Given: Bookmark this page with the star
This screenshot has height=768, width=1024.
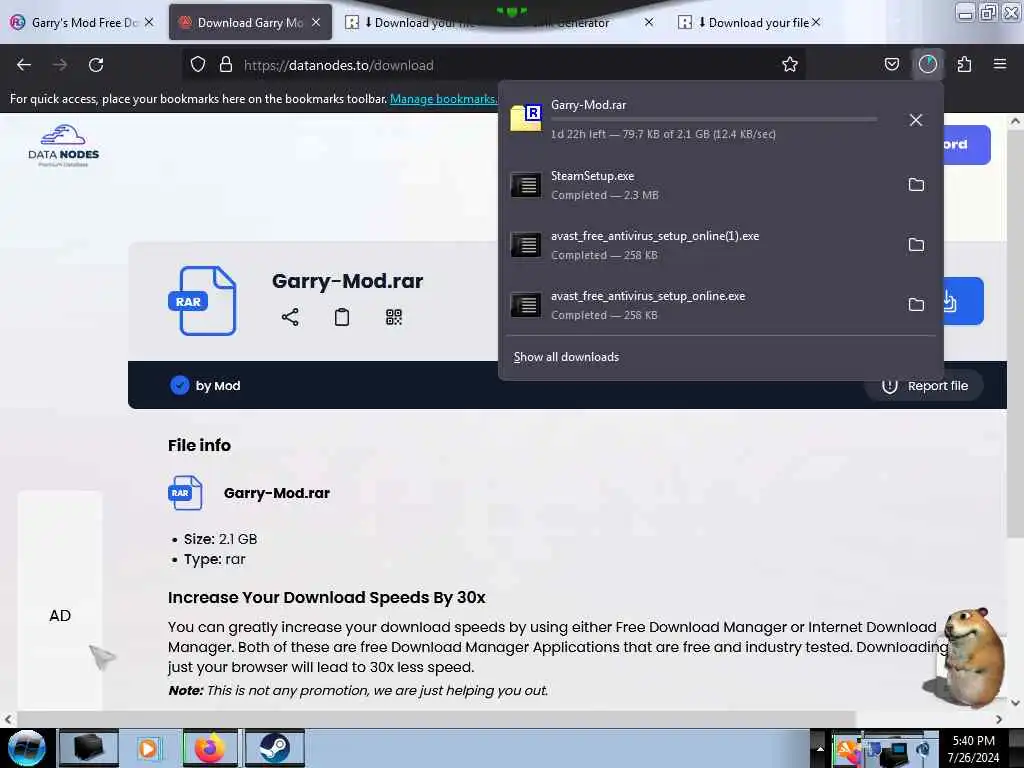Looking at the screenshot, I should pos(790,65).
